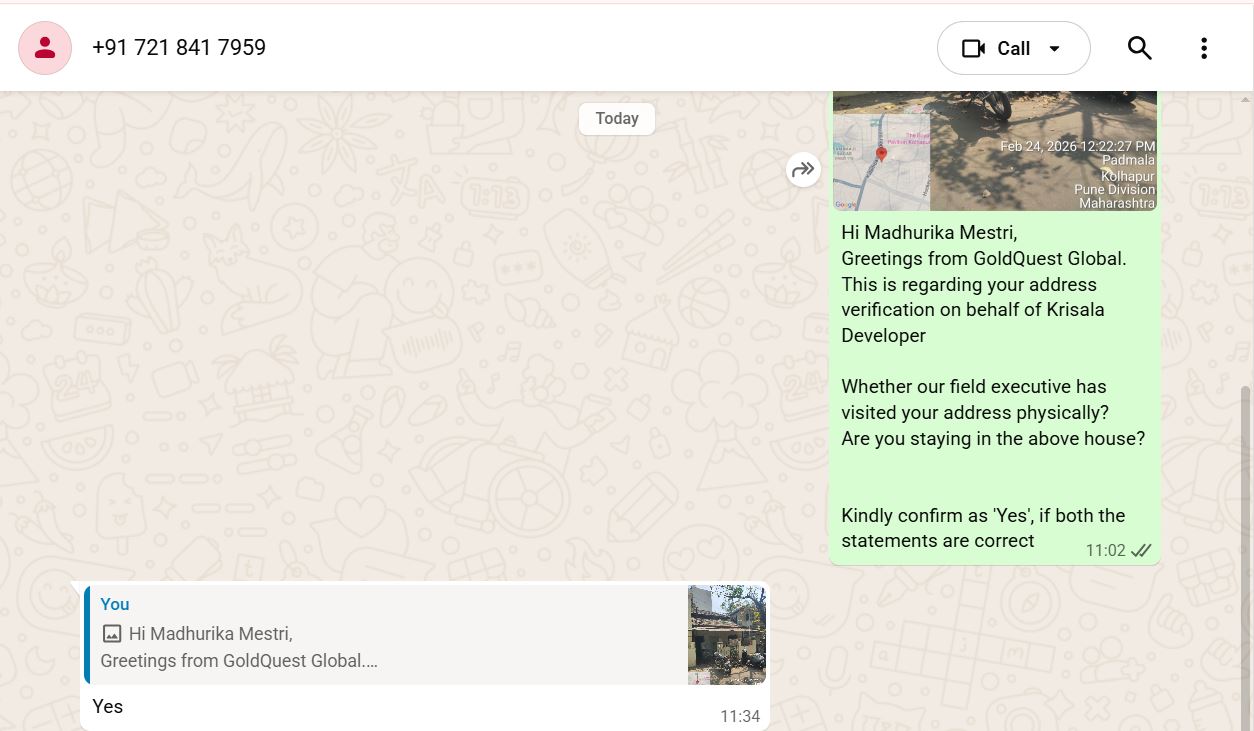The height and width of the screenshot is (731, 1254).
Task: Click the scrollbar up arrow
Action: click(1246, 99)
